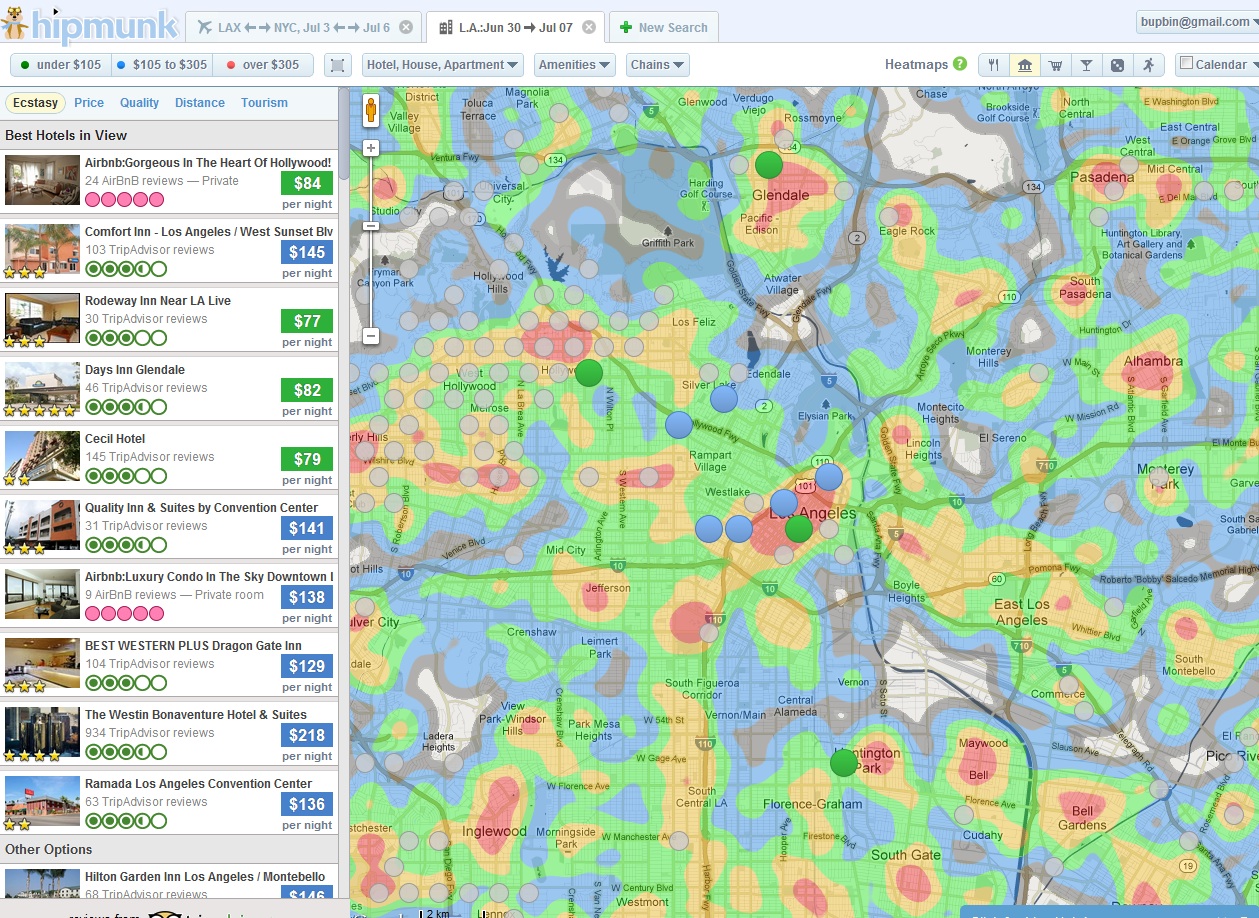Sort hotels by Ecstasy
Image resolution: width=1259 pixels, height=918 pixels.
(36, 103)
